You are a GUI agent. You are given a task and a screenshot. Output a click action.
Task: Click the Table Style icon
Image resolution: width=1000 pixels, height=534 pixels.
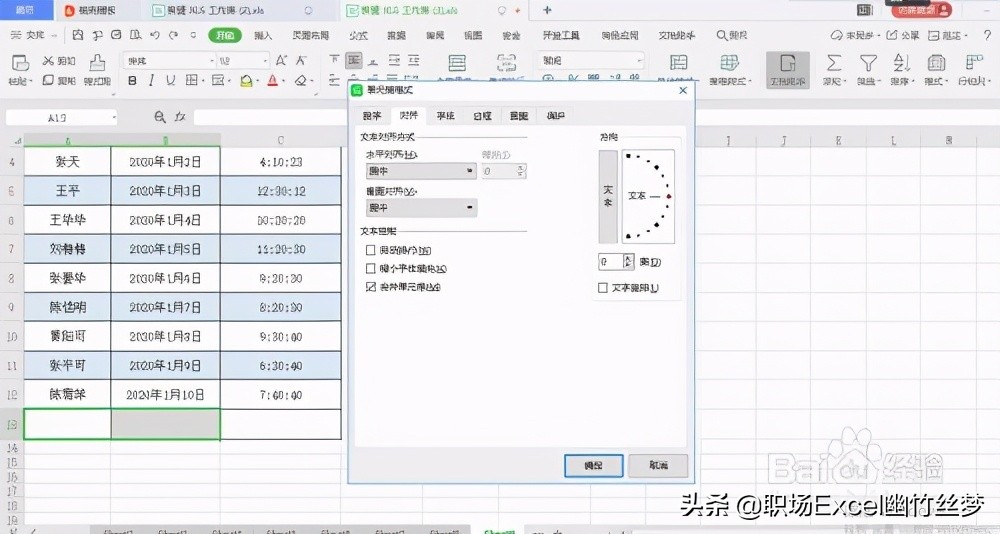pos(730,63)
